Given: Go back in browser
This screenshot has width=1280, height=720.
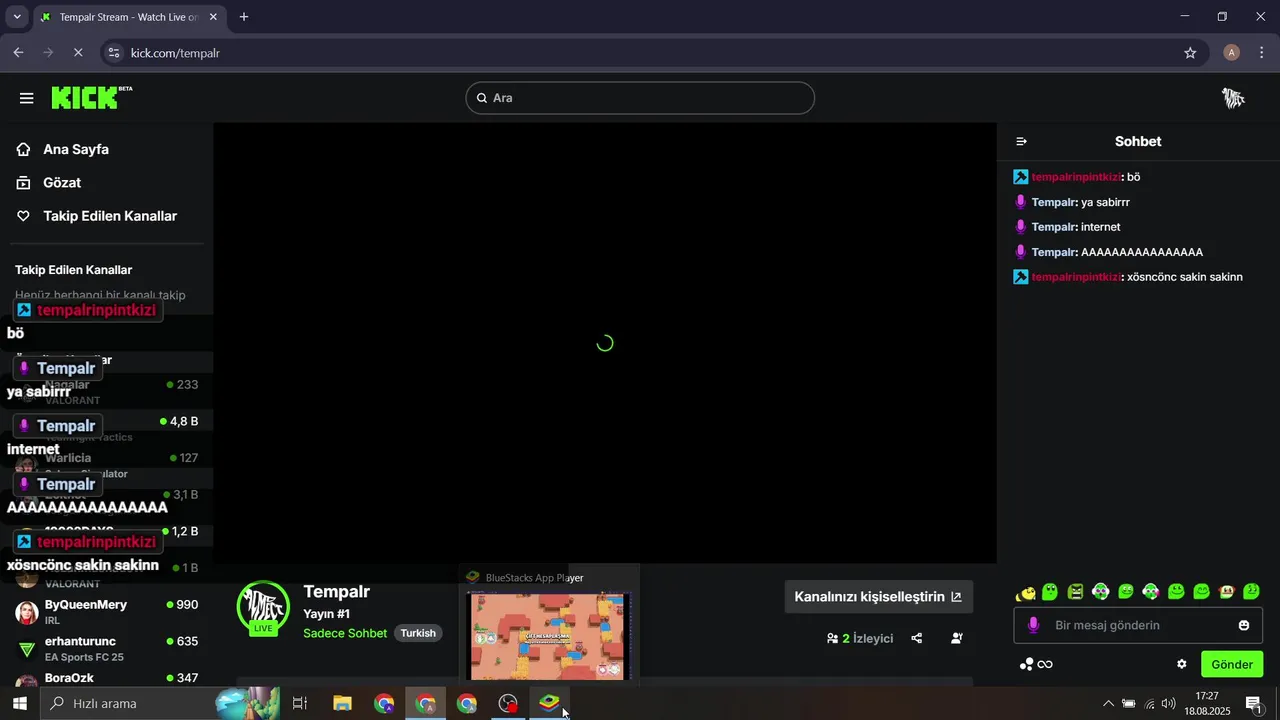Looking at the screenshot, I should click(x=18, y=53).
